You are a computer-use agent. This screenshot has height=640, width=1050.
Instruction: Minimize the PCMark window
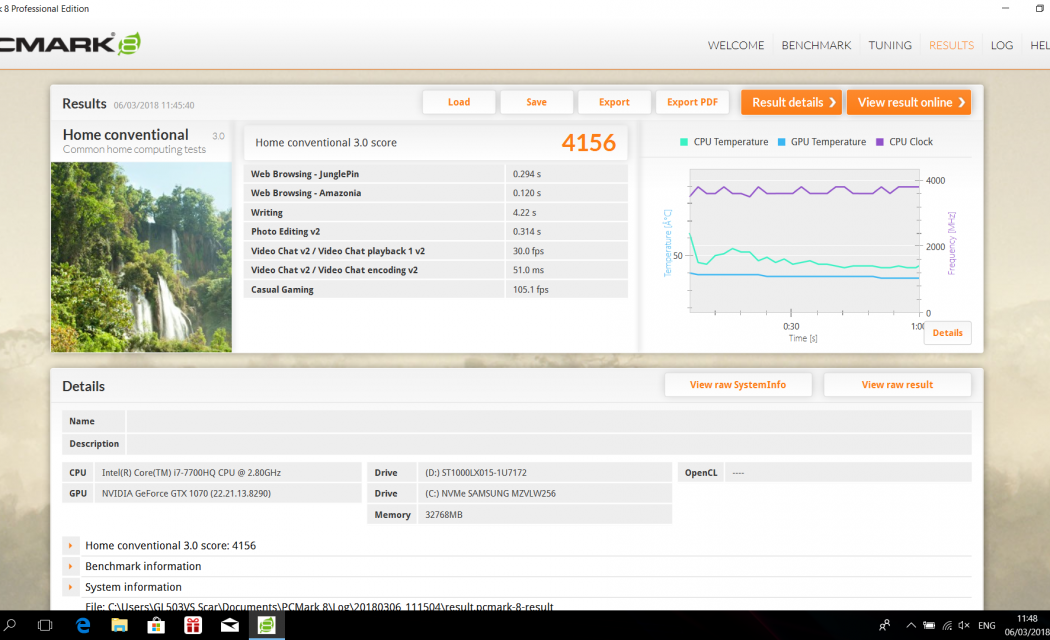1005,8
